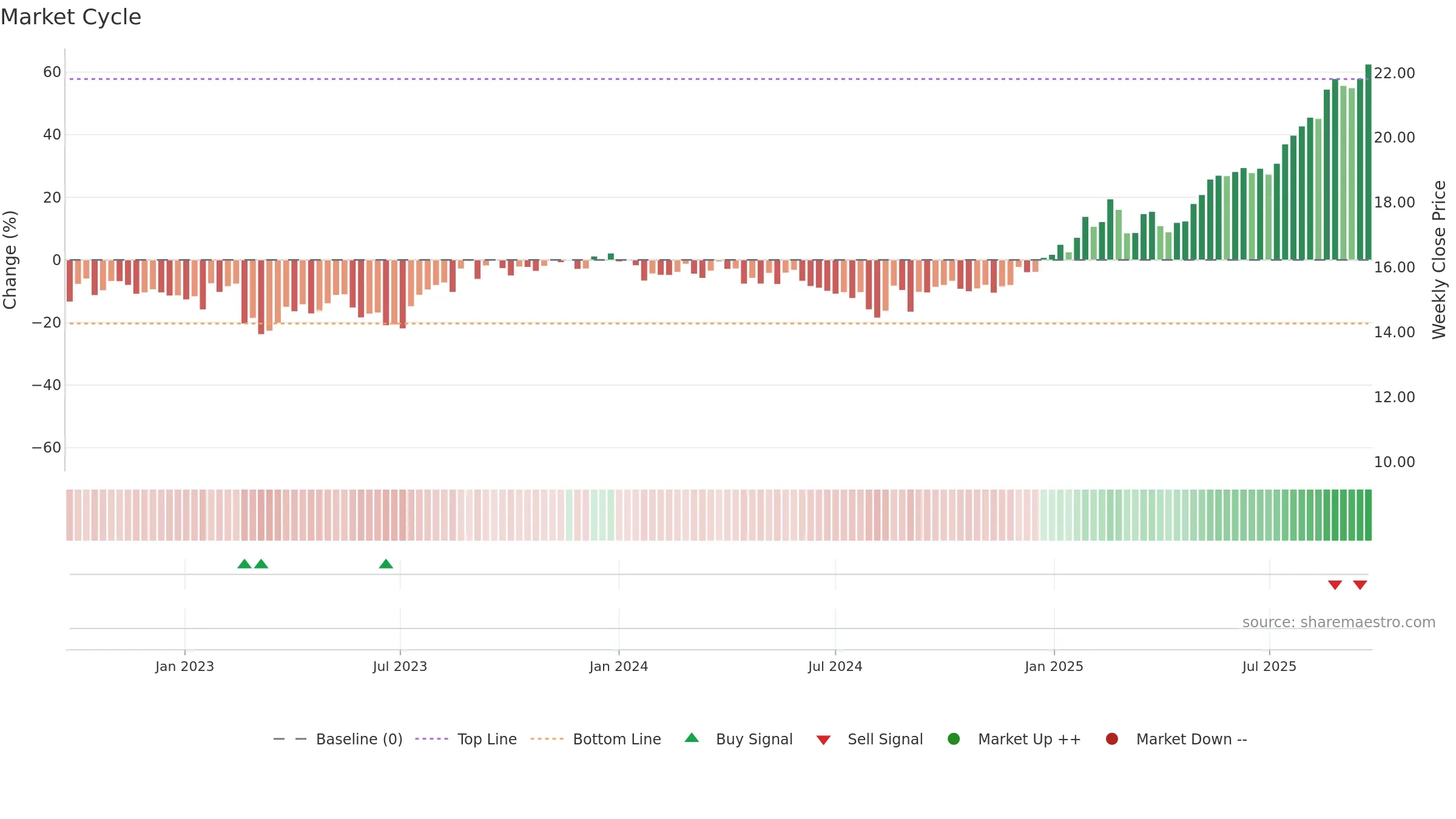Image resolution: width=1456 pixels, height=819 pixels.
Task: Toggle the Baseline (0) legend label
Action: [359, 739]
